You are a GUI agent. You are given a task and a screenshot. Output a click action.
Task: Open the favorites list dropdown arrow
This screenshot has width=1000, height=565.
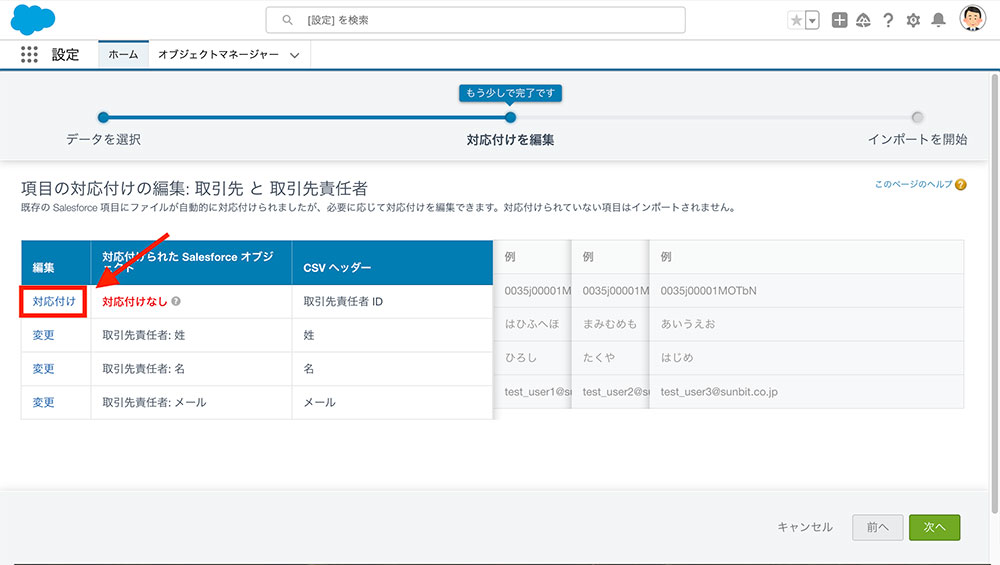click(812, 20)
